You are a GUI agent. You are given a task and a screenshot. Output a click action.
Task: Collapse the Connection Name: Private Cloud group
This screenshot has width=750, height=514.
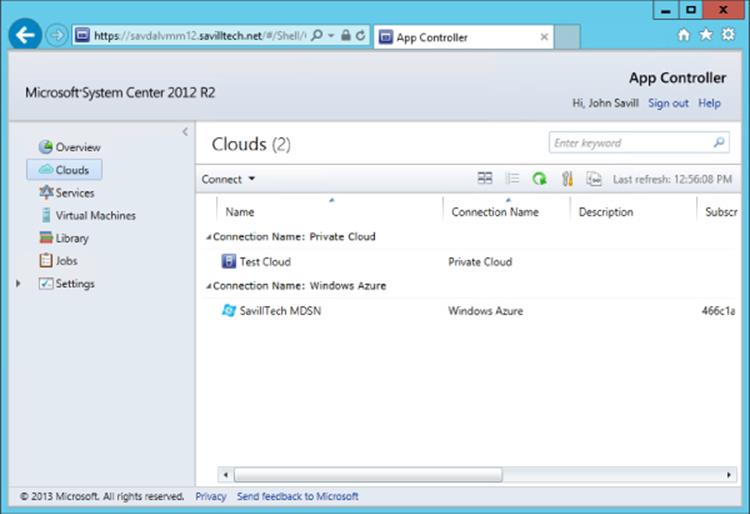coord(209,237)
